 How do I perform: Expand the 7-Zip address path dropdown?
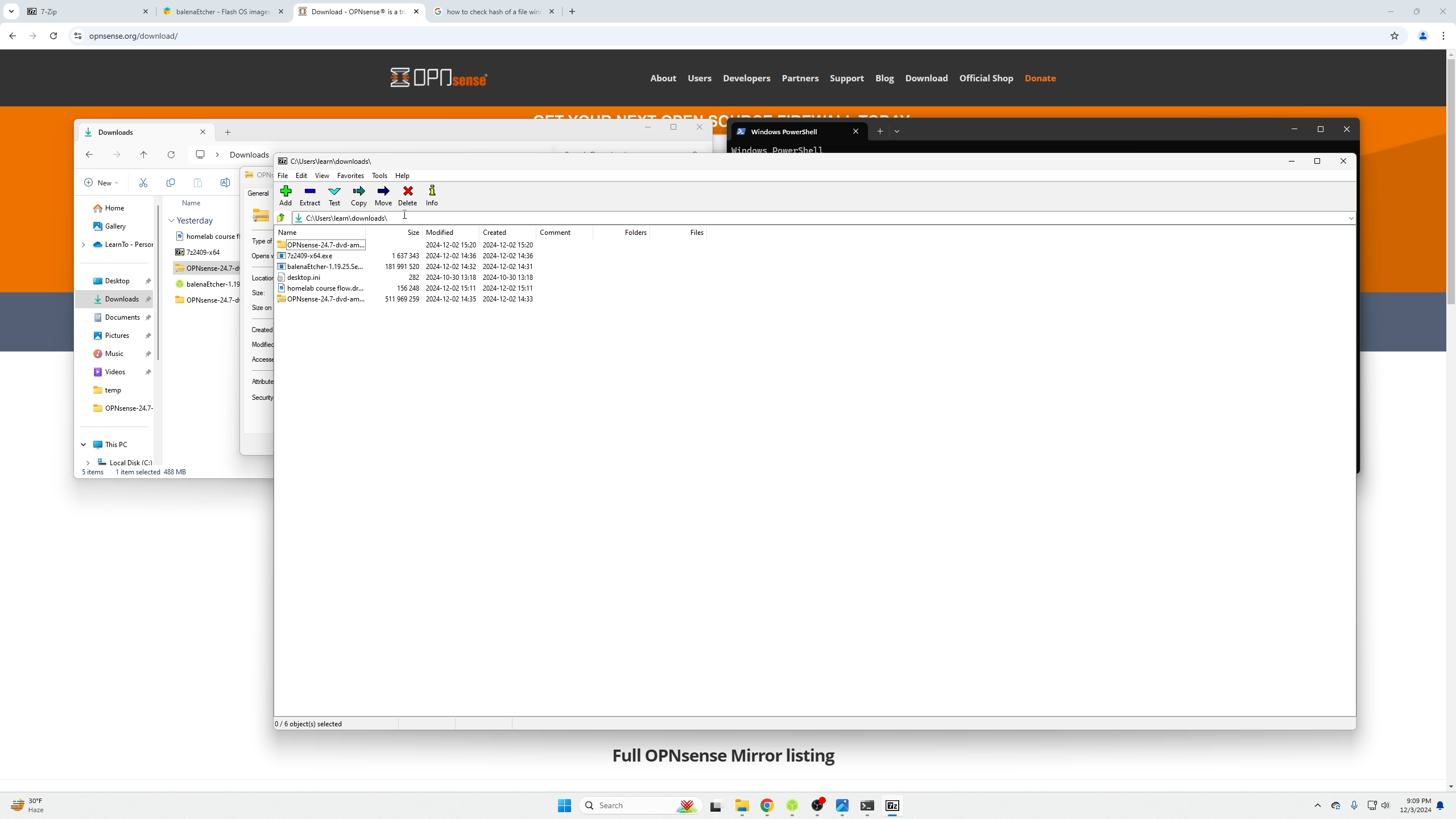coord(1350,218)
